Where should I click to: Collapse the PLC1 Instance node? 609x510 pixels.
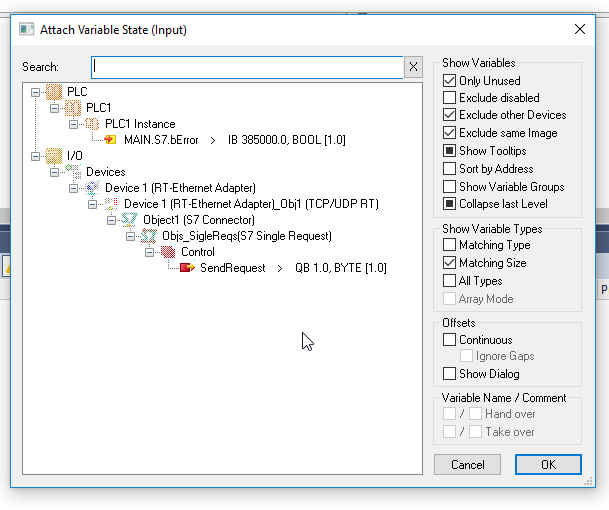pyautogui.click(x=73, y=124)
